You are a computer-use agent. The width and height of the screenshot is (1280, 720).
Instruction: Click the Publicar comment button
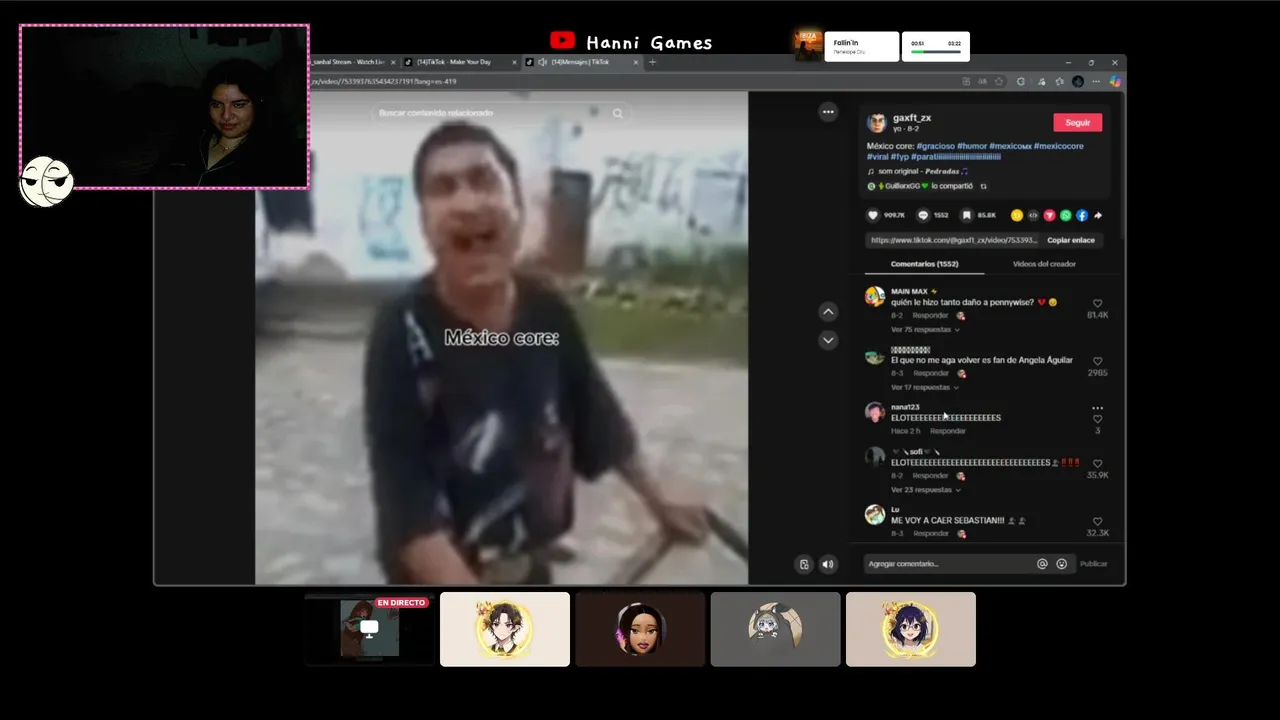click(x=1093, y=564)
